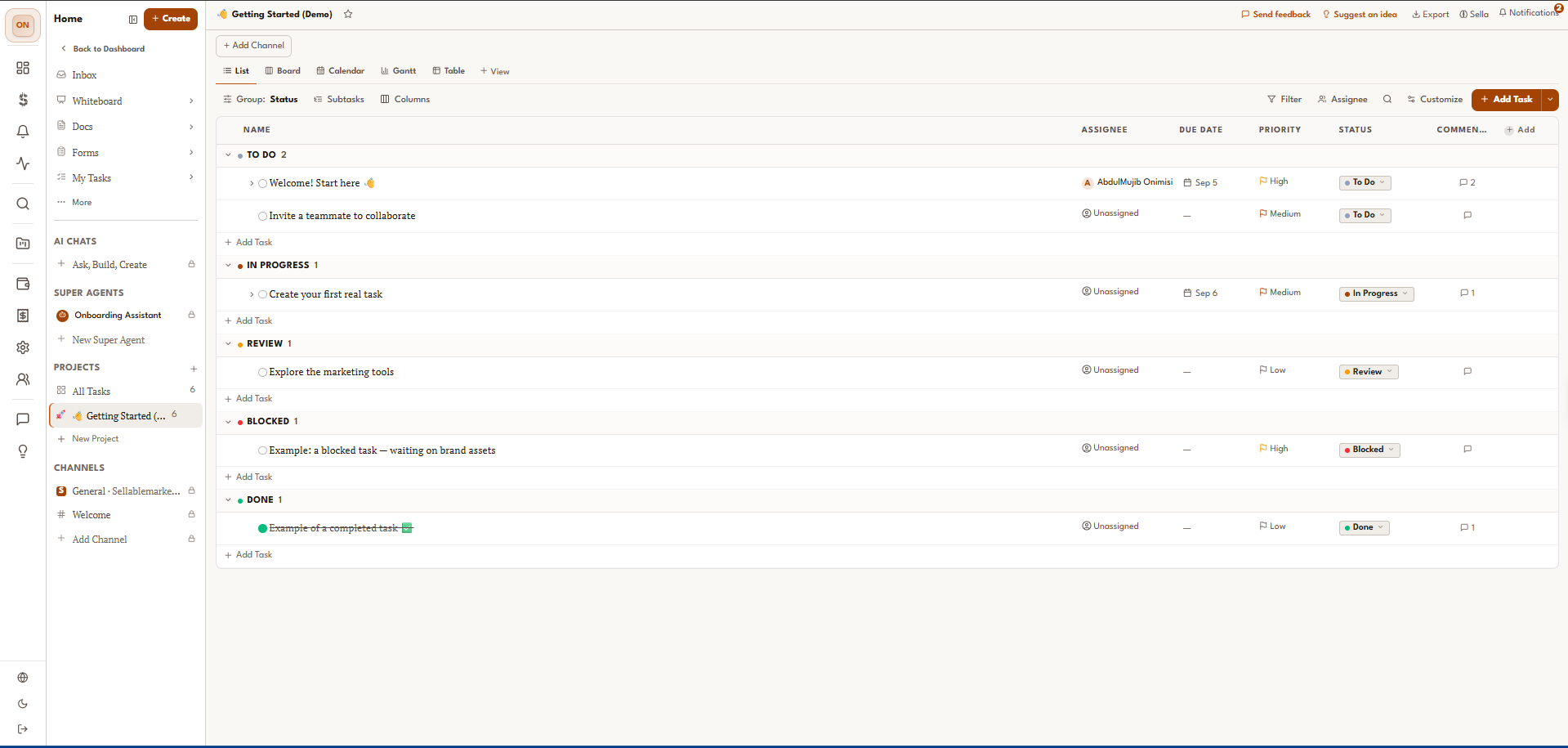Screen dimensions: 1568x748
Task: Open the activity pulse icon in left rail
Action: coord(23,163)
